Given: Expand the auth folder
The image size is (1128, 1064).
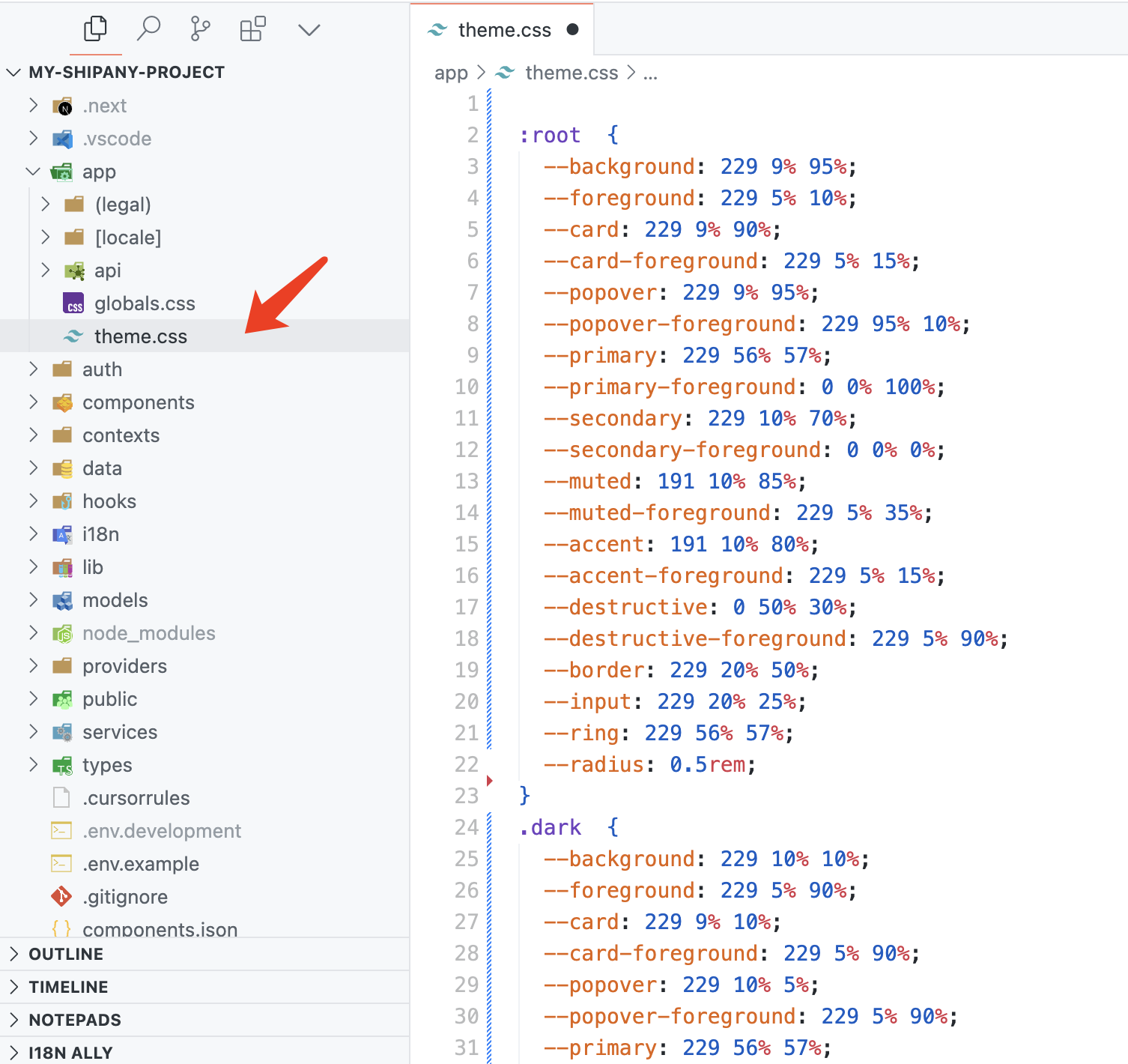Looking at the screenshot, I should 33,369.
